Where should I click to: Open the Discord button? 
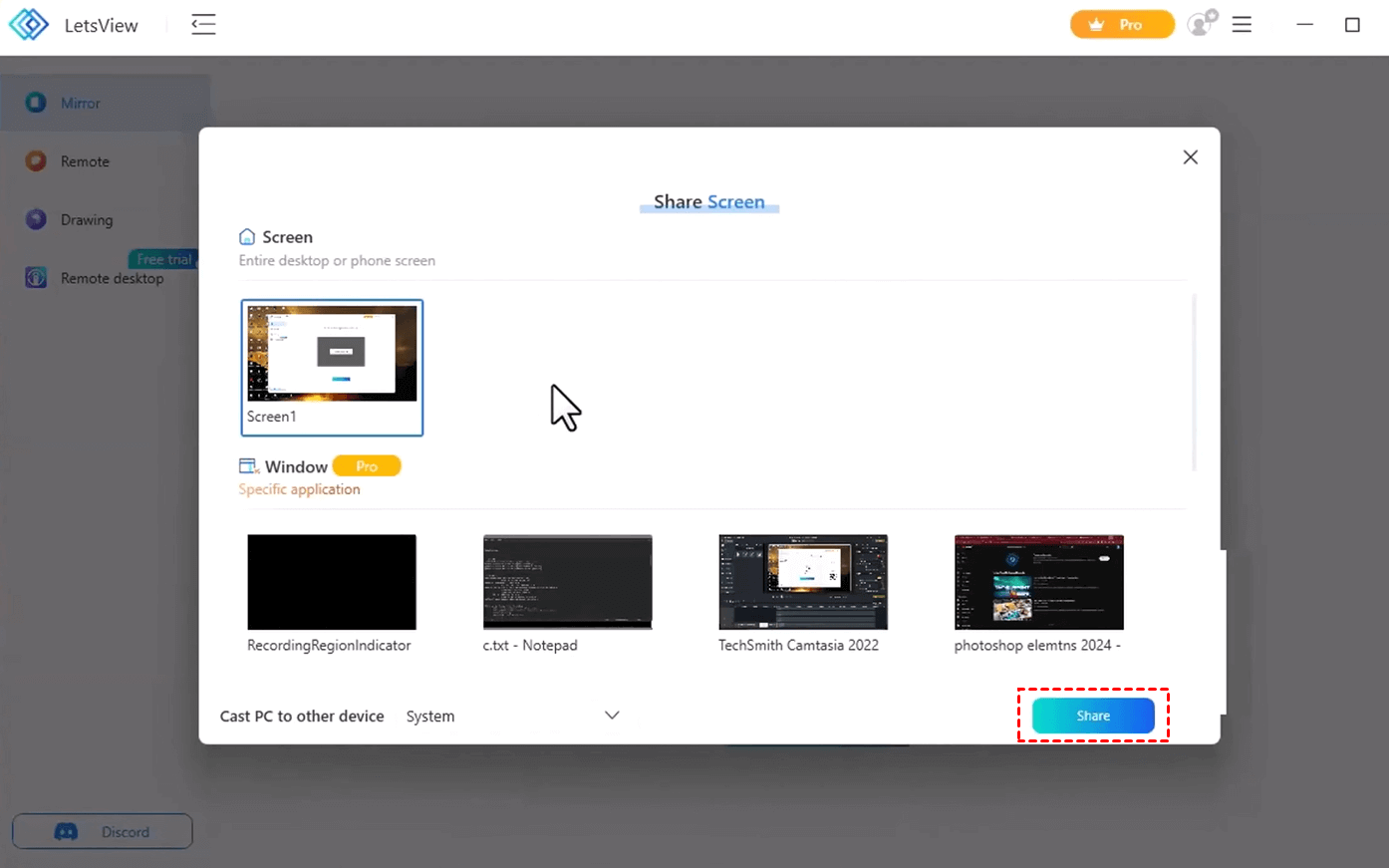tap(103, 831)
